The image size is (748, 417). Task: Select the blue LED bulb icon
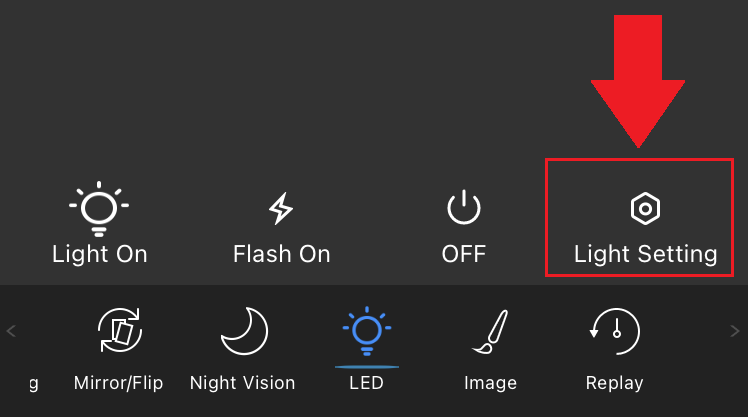tap(366, 330)
